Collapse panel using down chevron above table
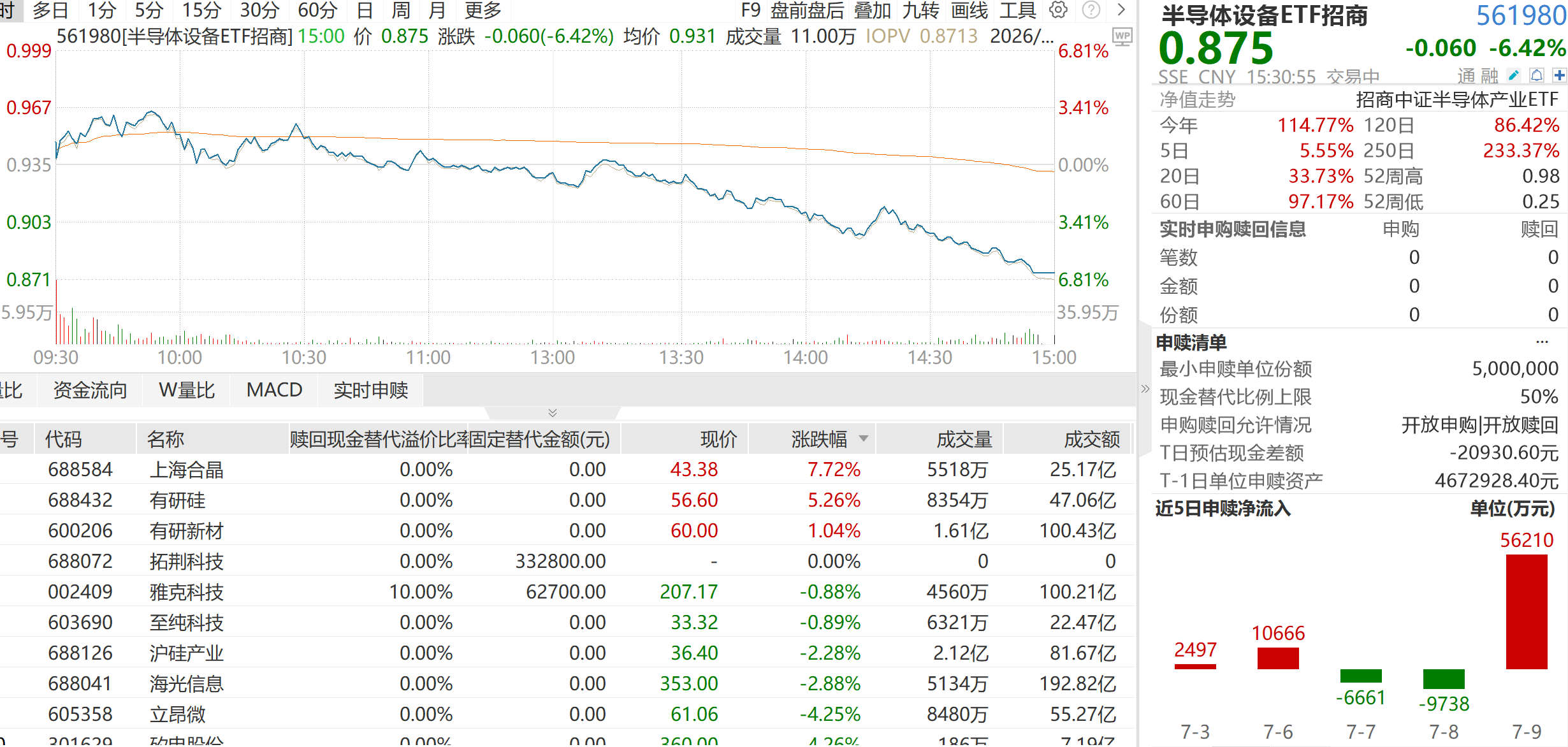Image resolution: width=1568 pixels, height=747 pixels. point(553,413)
